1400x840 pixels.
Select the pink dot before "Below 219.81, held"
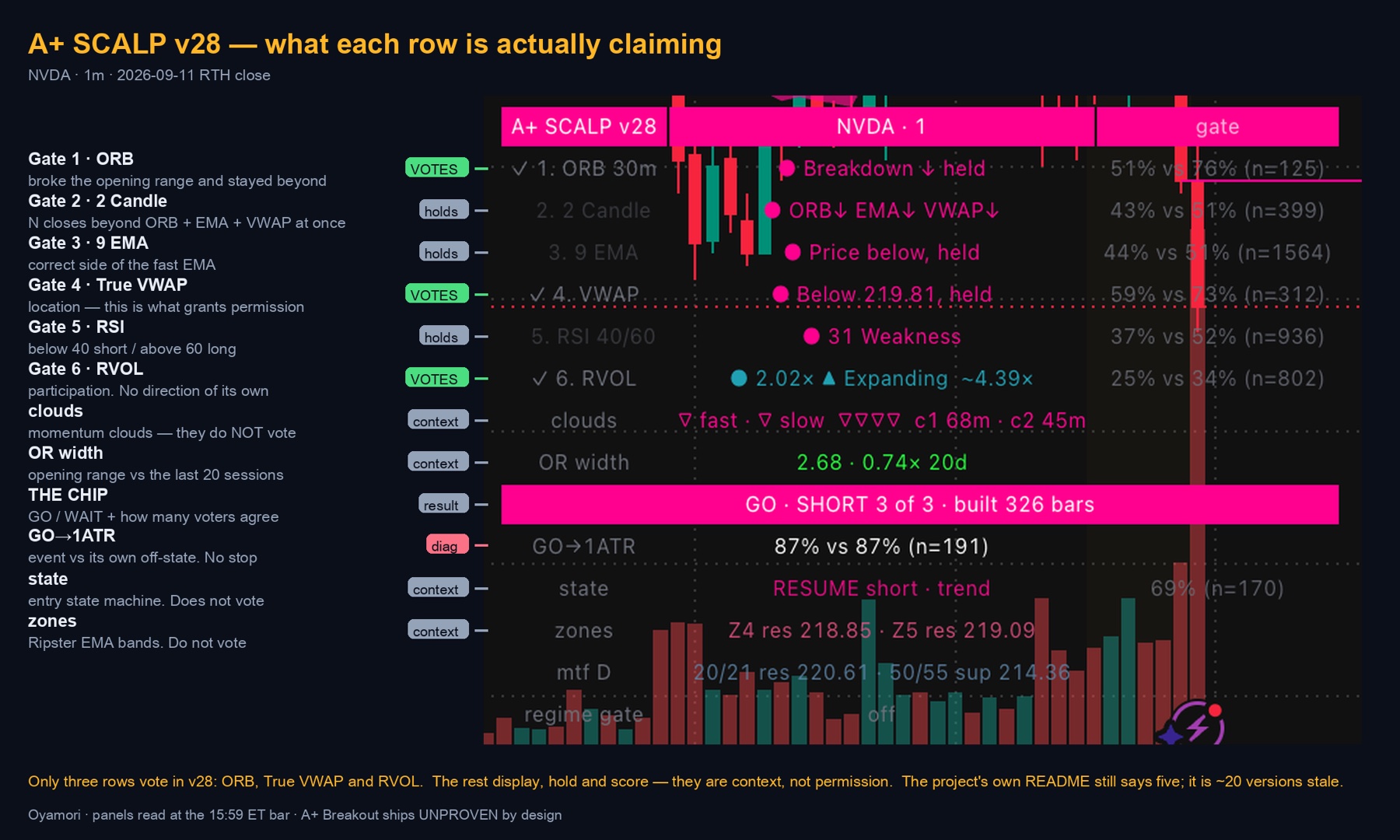781,294
